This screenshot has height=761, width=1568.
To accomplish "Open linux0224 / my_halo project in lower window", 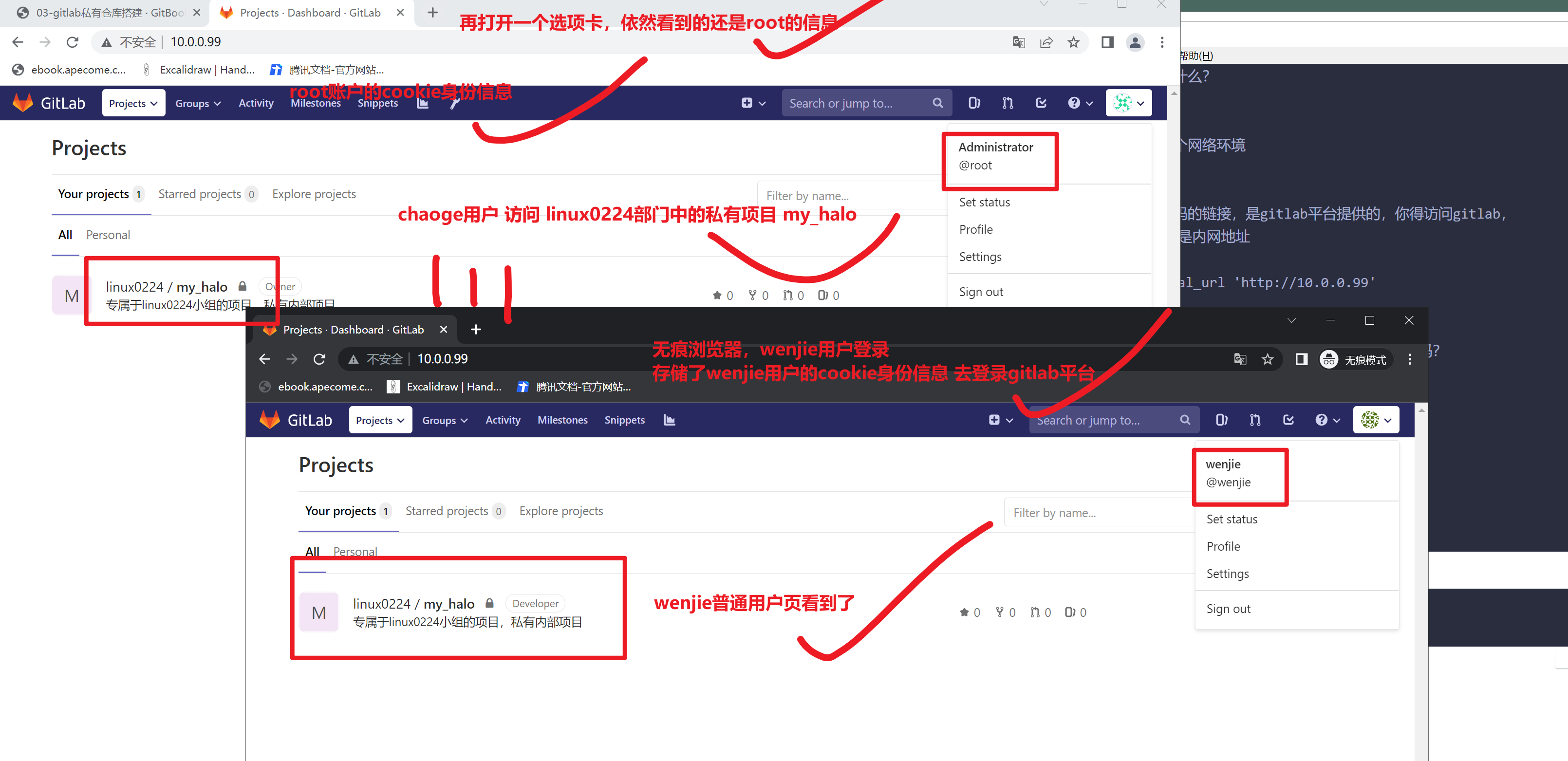I will click(448, 603).
